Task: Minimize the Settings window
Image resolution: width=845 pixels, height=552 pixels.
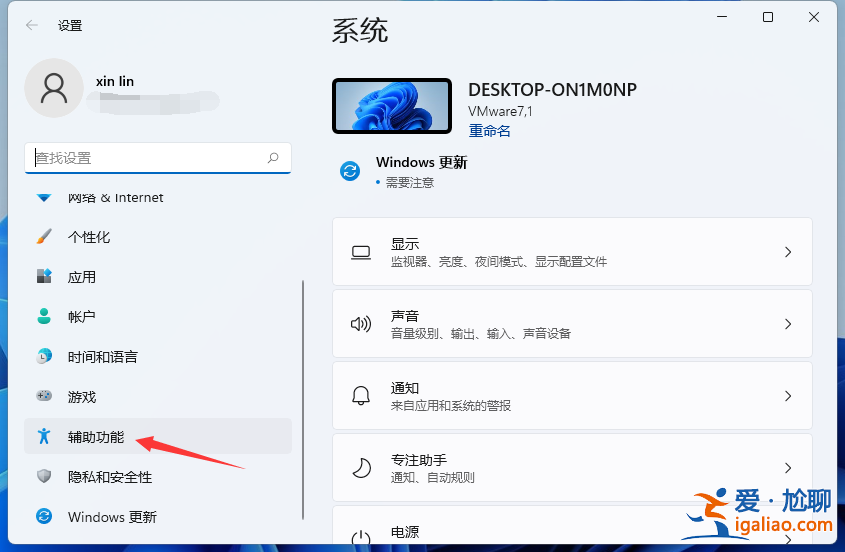Action: tap(722, 17)
